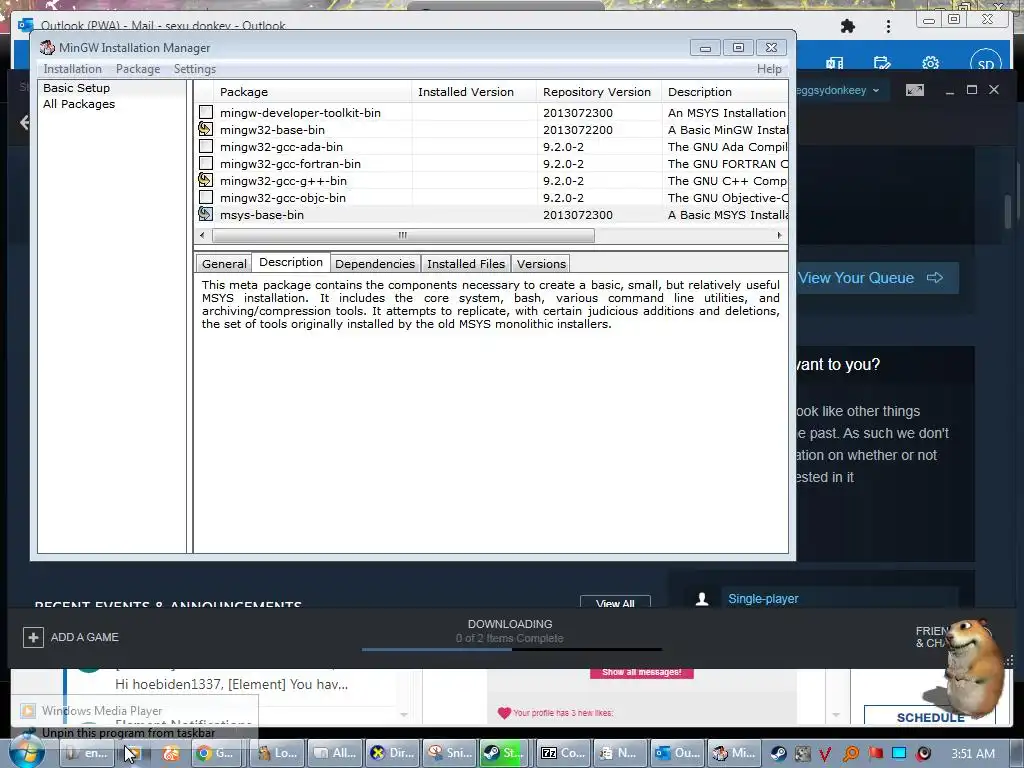Open the Help menu

(769, 69)
